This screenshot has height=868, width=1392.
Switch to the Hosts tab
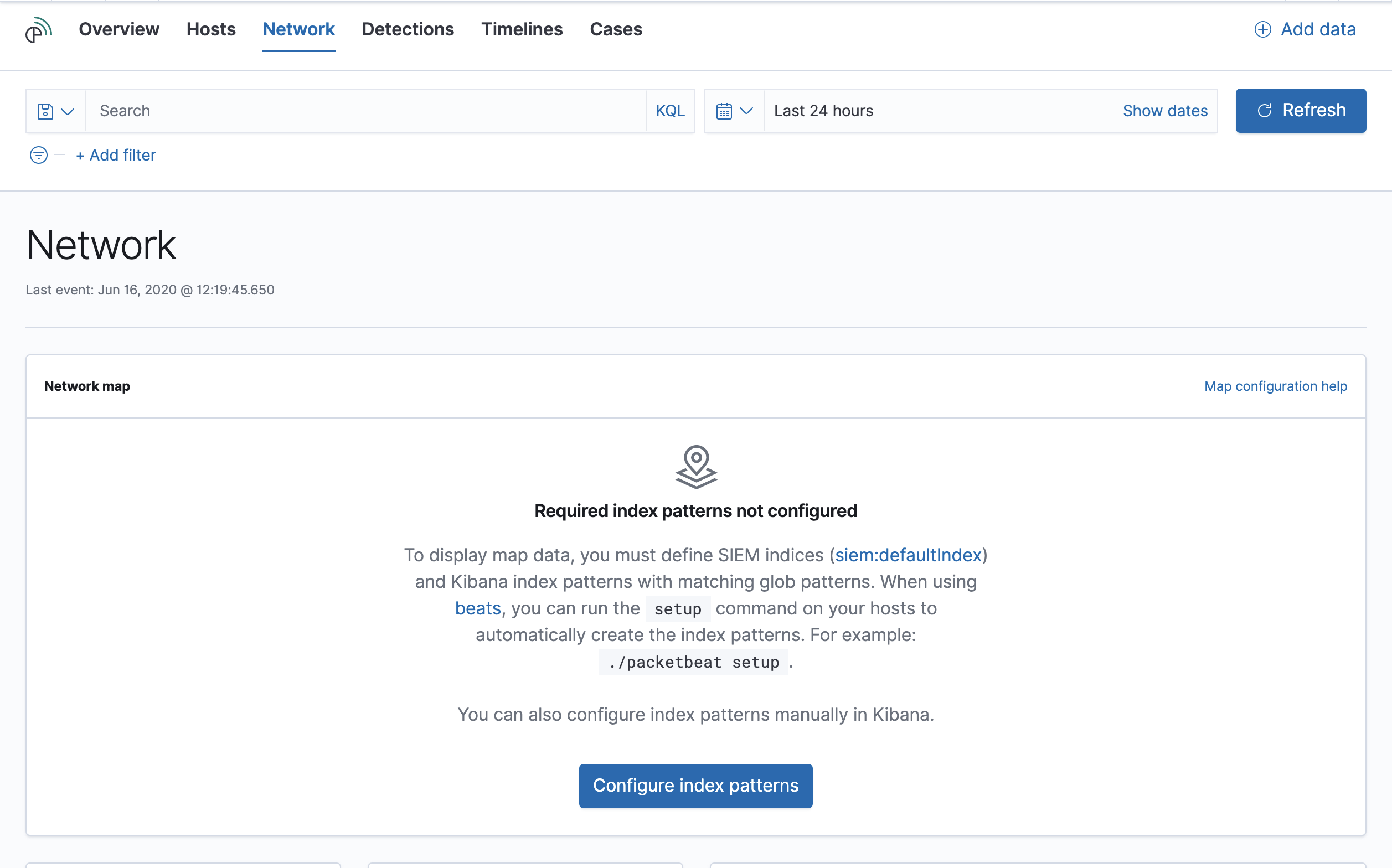210,29
